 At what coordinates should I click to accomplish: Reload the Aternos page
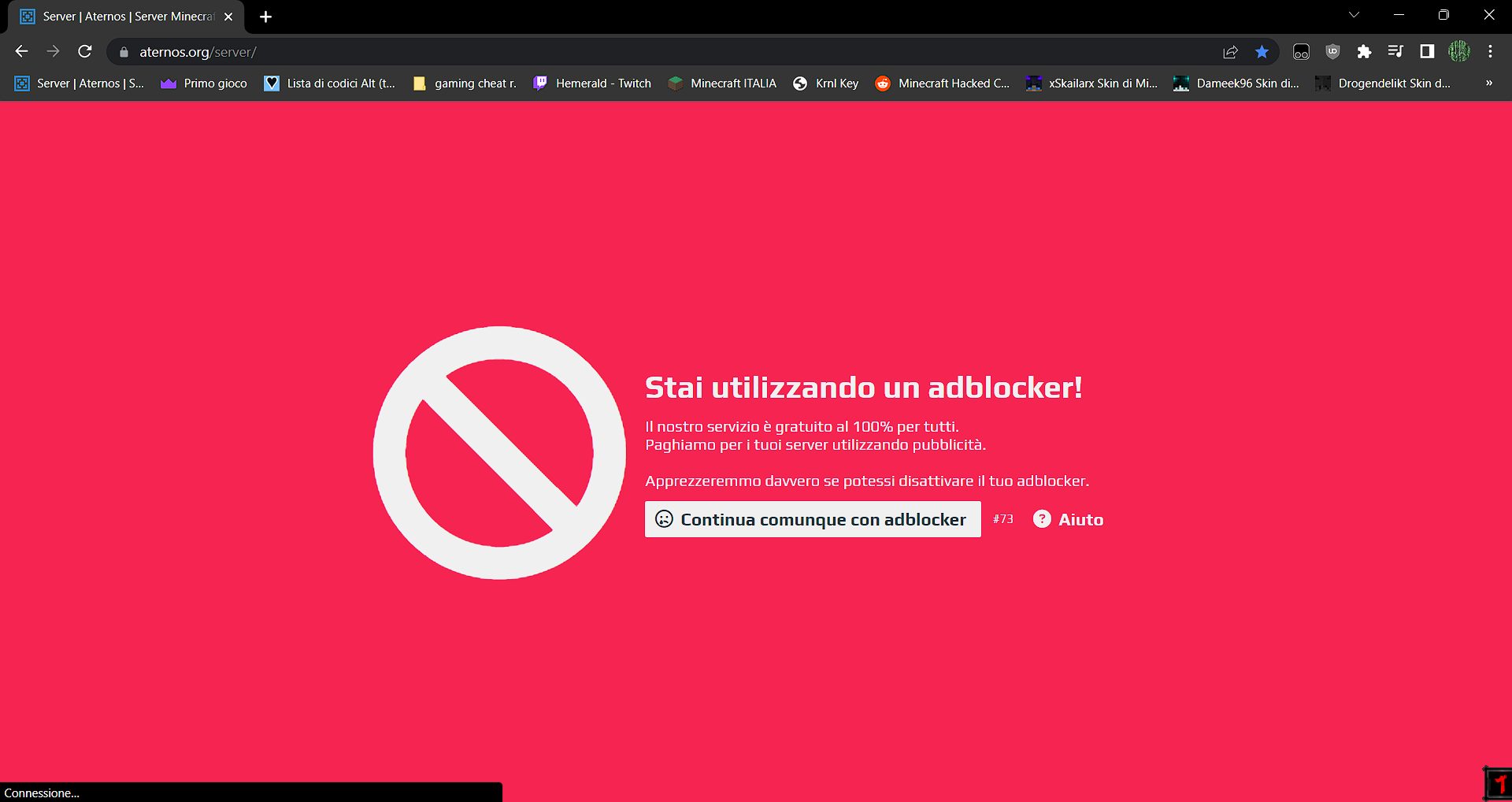click(85, 52)
